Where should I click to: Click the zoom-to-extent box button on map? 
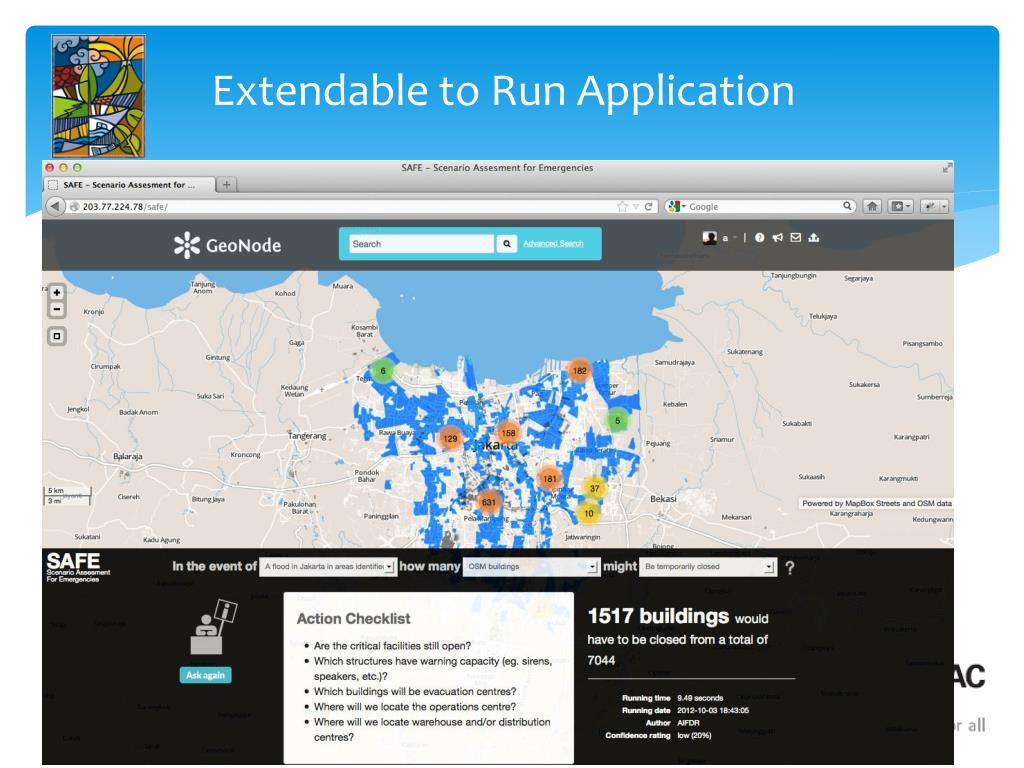point(57,336)
